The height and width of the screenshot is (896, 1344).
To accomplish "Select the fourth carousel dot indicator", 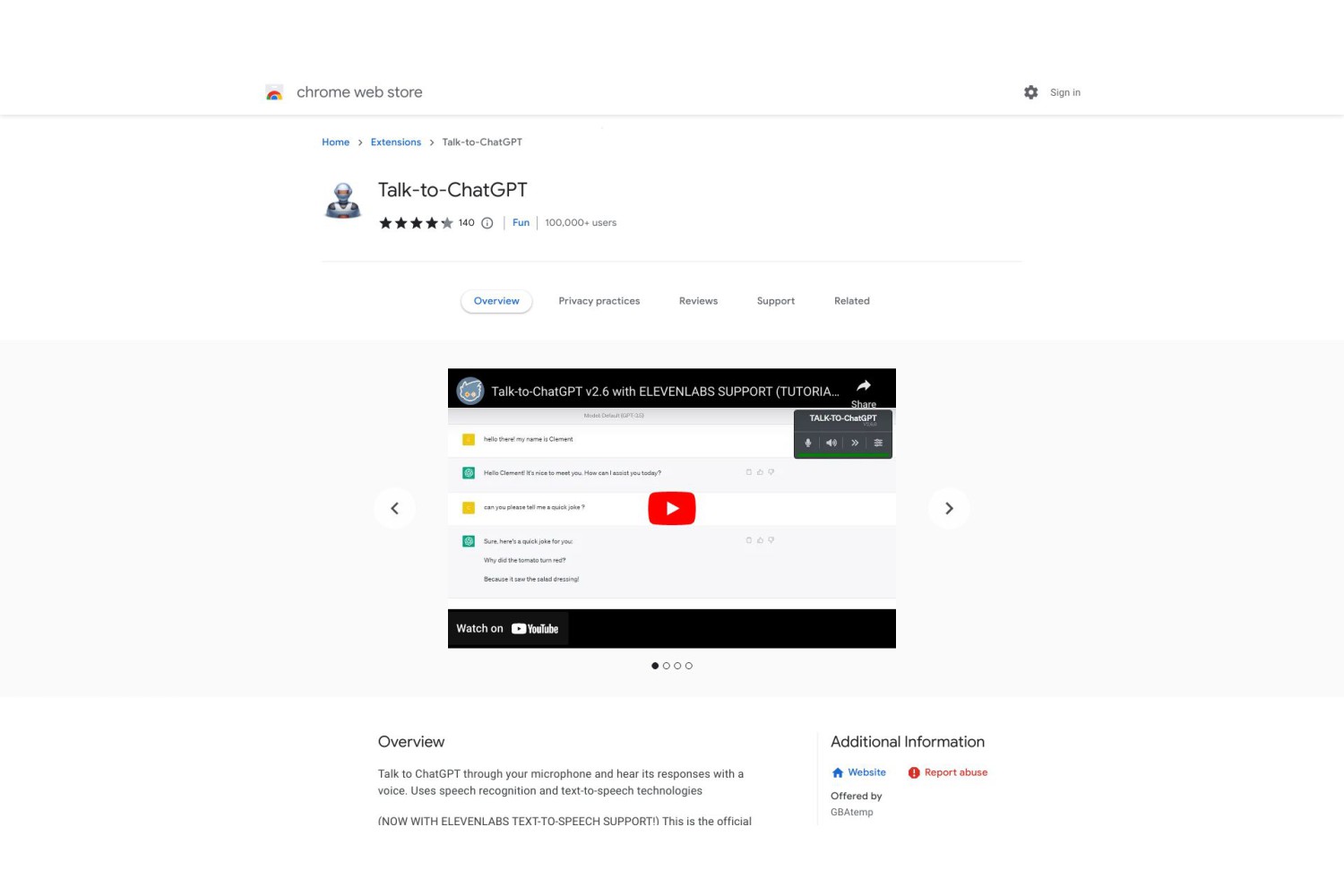I will pyautogui.click(x=689, y=666).
